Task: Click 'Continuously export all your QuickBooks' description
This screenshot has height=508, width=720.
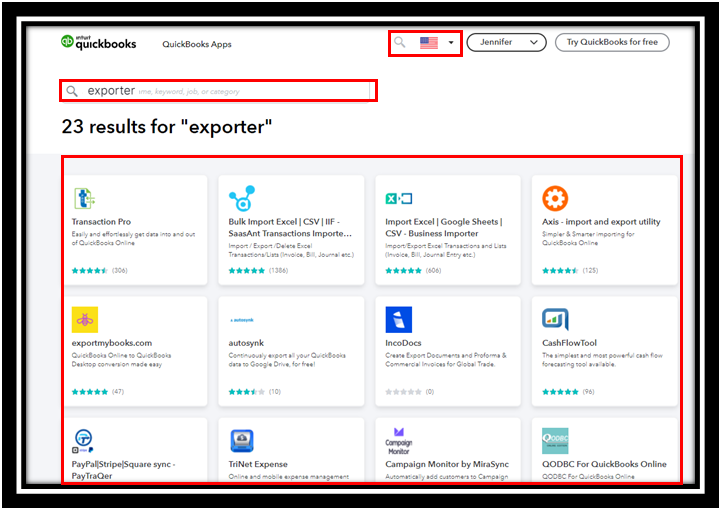Action: 287,360
